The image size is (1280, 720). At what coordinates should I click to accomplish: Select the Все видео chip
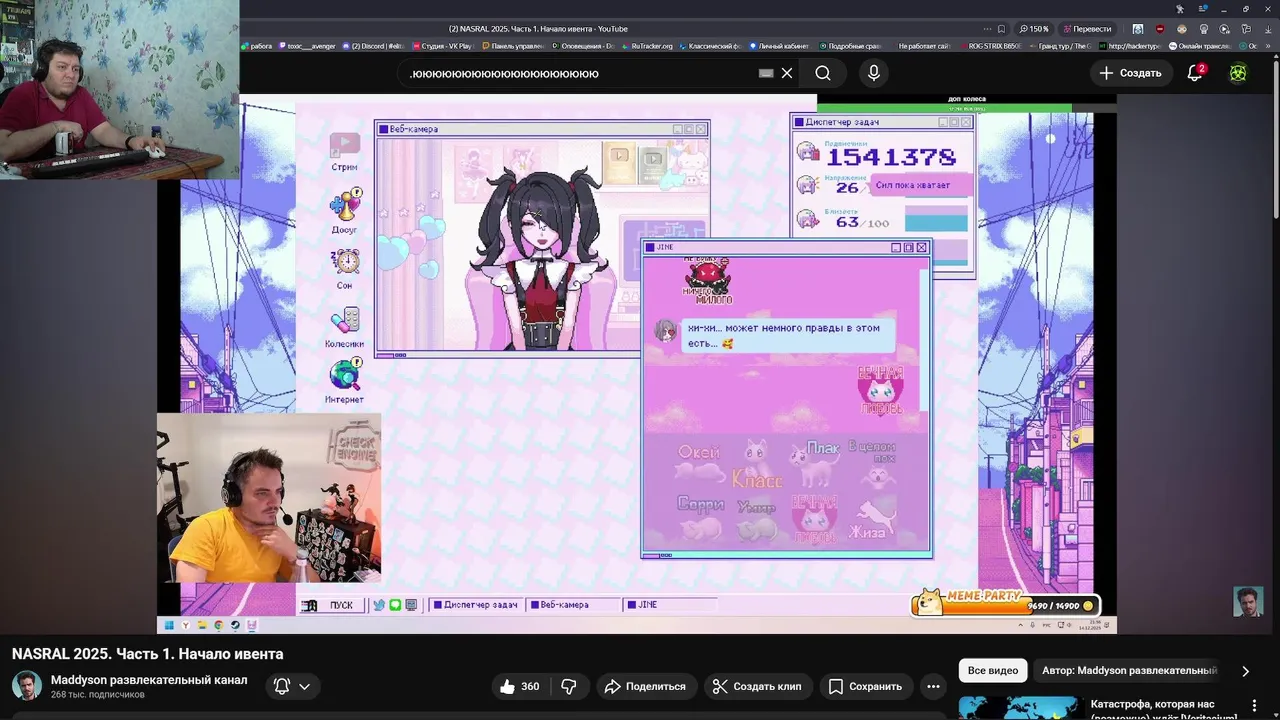coord(993,671)
